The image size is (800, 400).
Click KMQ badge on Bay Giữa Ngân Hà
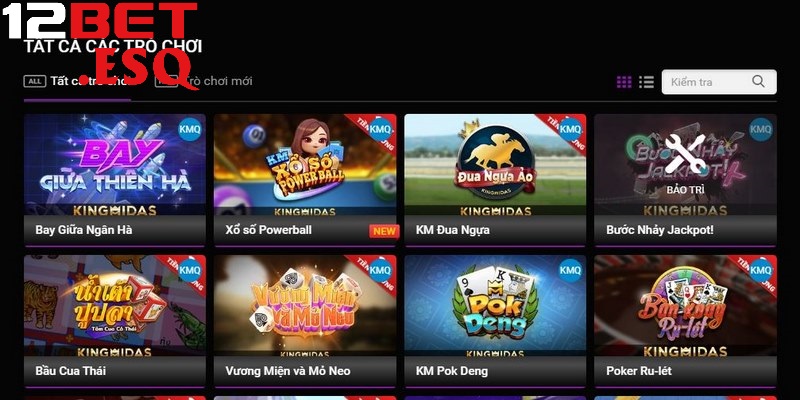tap(190, 129)
